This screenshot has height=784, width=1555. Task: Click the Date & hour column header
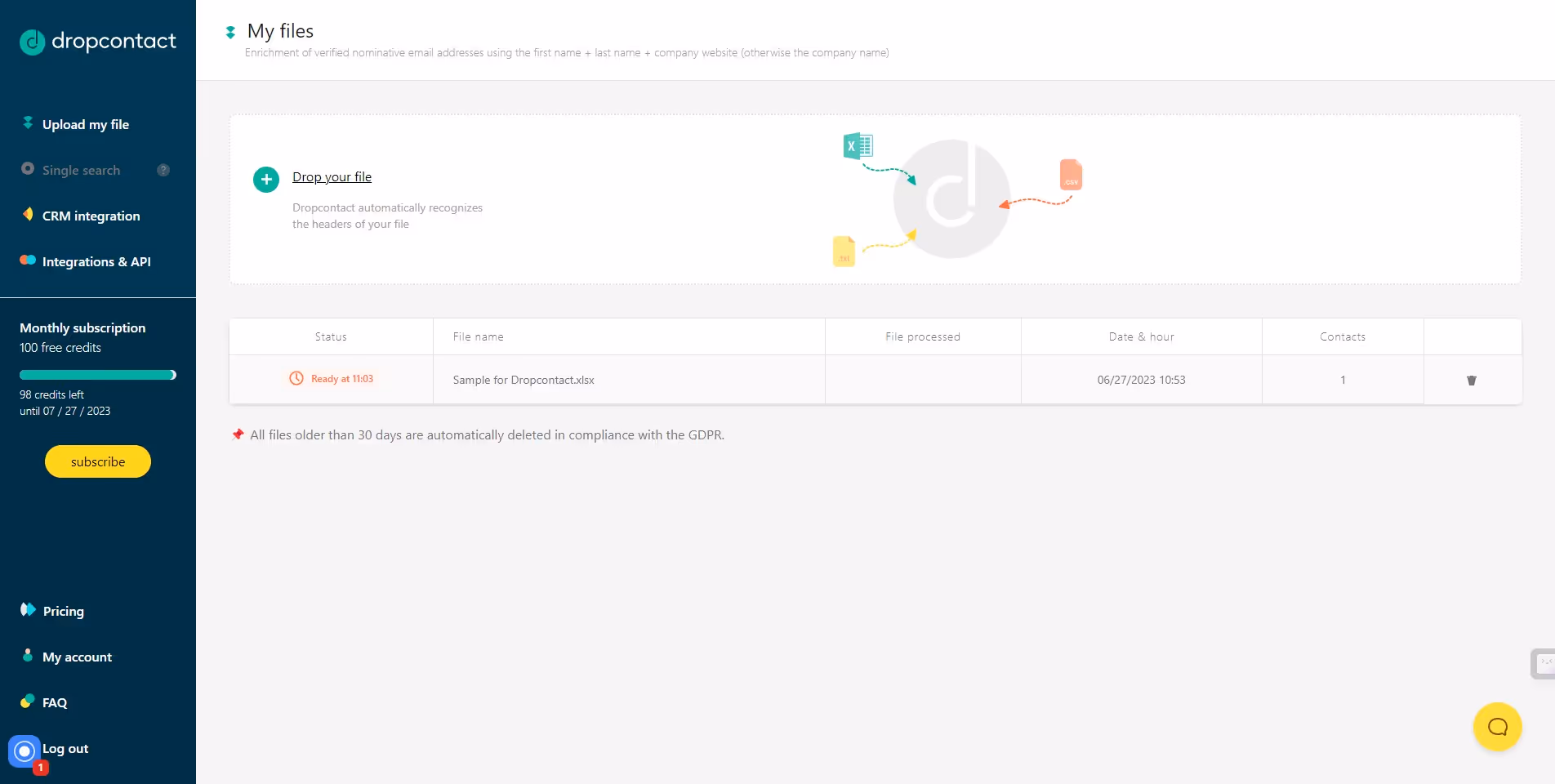pyautogui.click(x=1142, y=336)
